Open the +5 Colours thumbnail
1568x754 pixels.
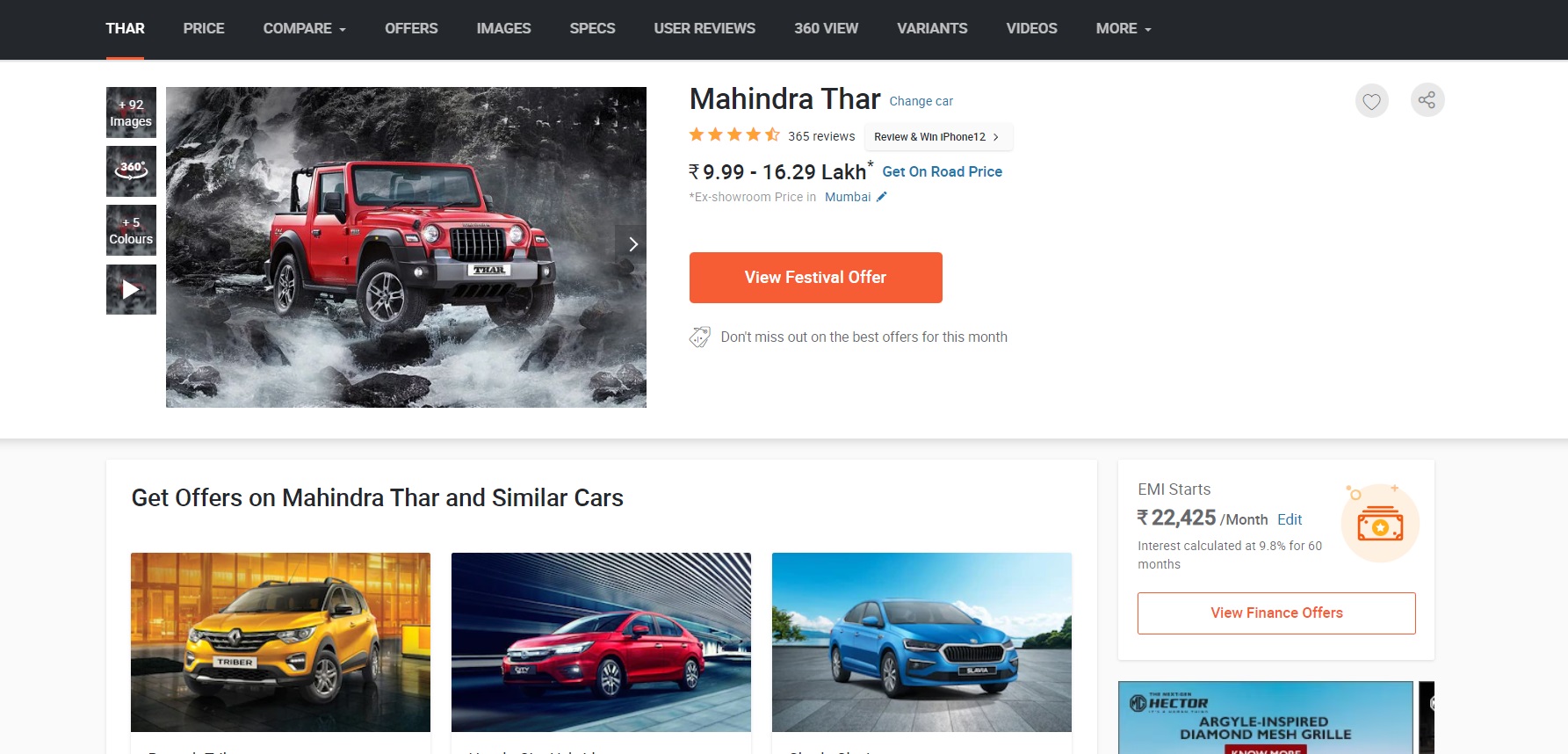[131, 230]
